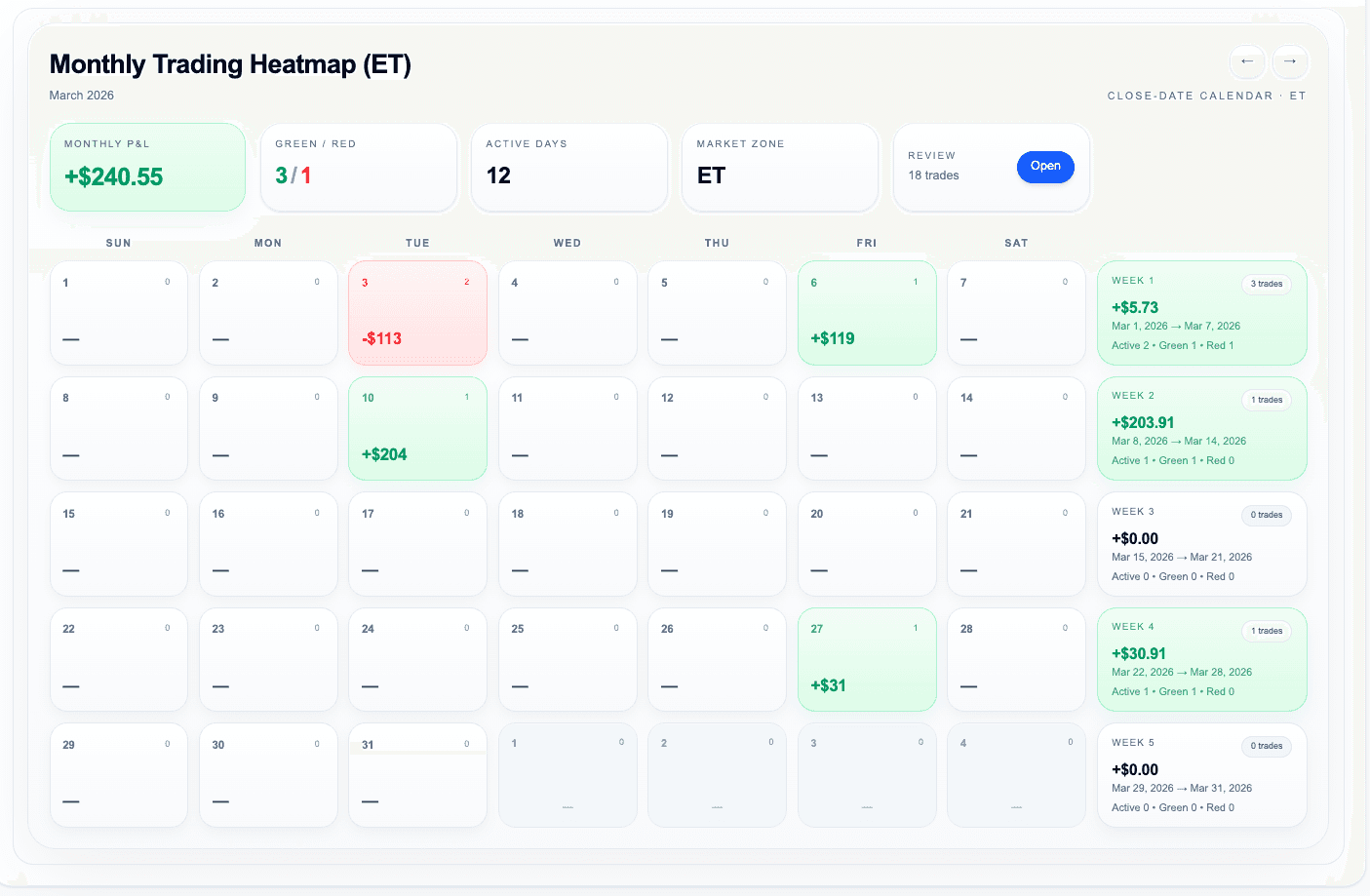This screenshot has height=896, width=1370.
Task: Select the March 24 day cell
Action: click(x=417, y=659)
